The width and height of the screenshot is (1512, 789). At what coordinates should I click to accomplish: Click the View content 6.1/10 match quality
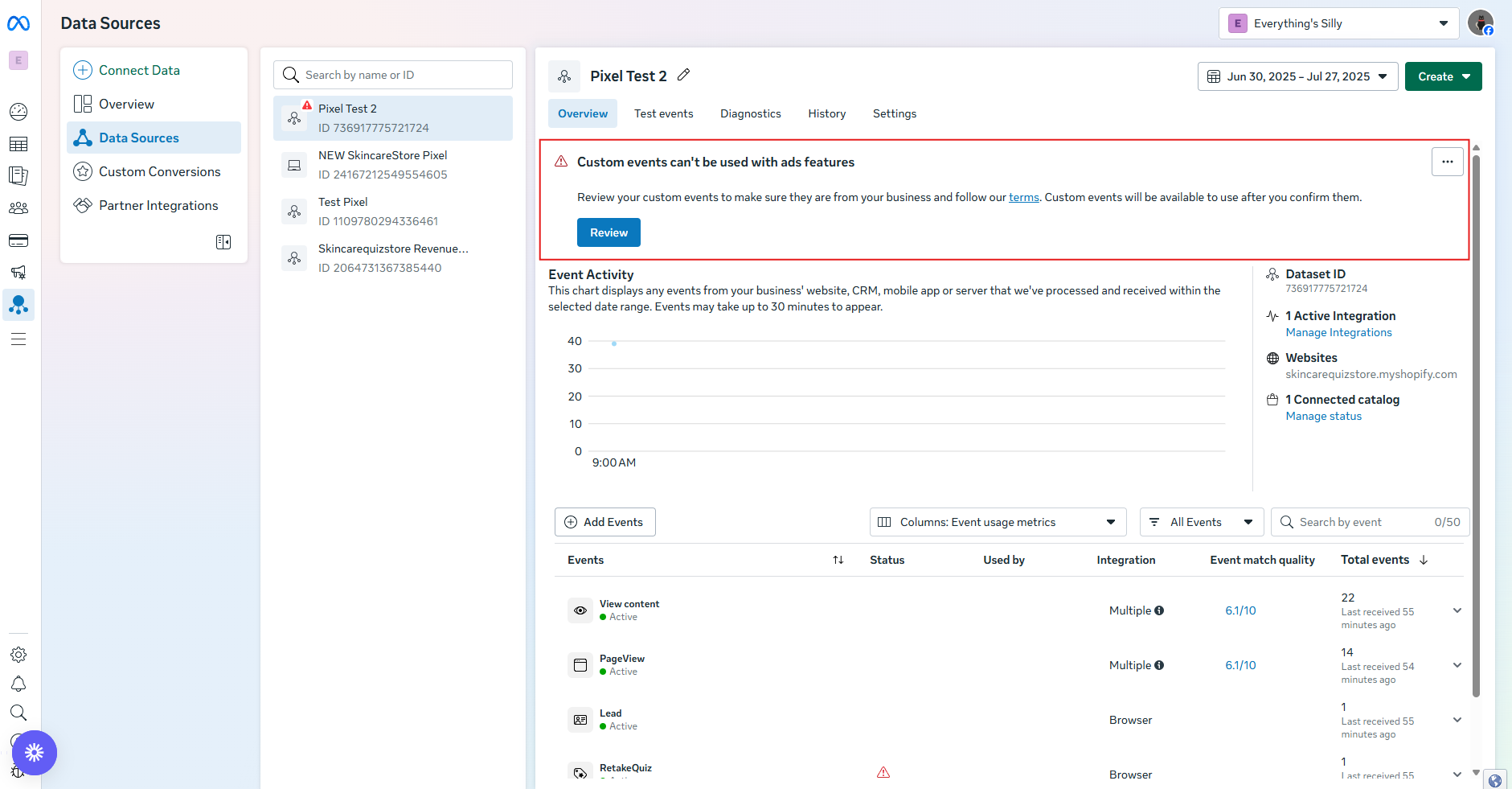point(1240,610)
